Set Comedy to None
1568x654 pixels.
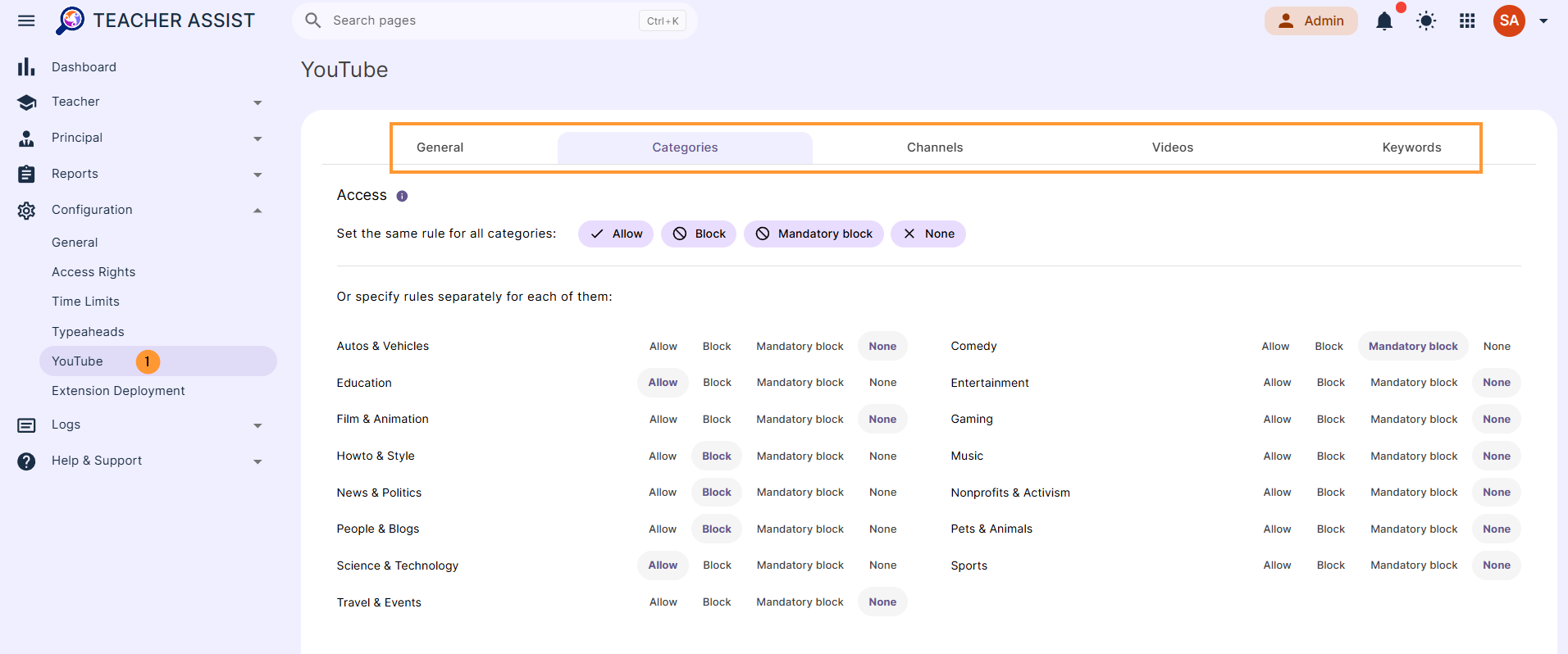tap(1497, 347)
